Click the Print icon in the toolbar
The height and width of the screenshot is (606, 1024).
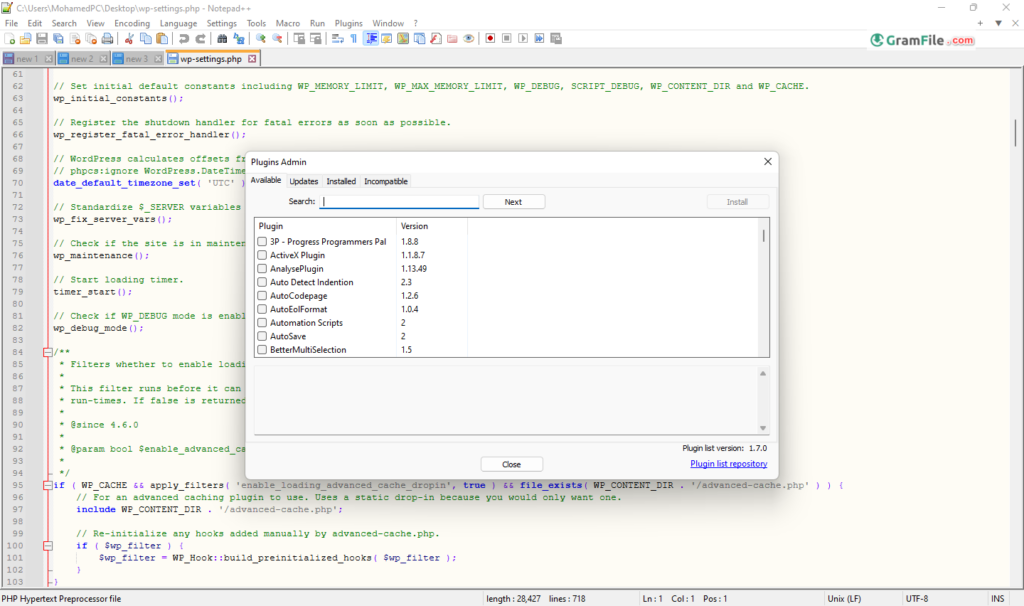click(x=108, y=37)
